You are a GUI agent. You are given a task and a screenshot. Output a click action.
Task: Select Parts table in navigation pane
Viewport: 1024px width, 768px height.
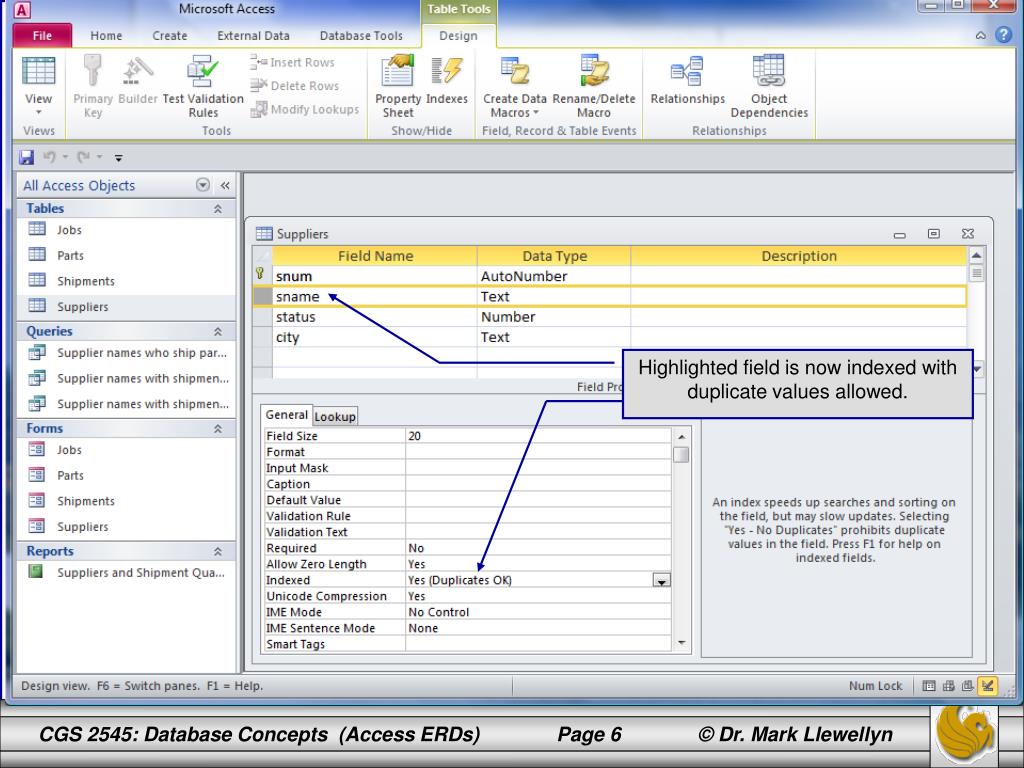click(127, 255)
